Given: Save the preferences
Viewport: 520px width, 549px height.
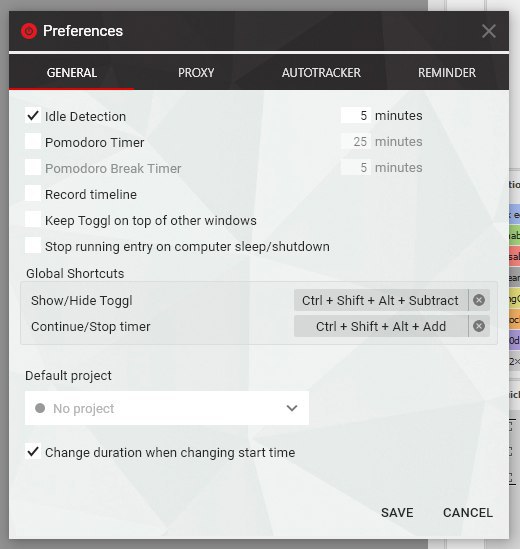Looking at the screenshot, I should (x=397, y=513).
